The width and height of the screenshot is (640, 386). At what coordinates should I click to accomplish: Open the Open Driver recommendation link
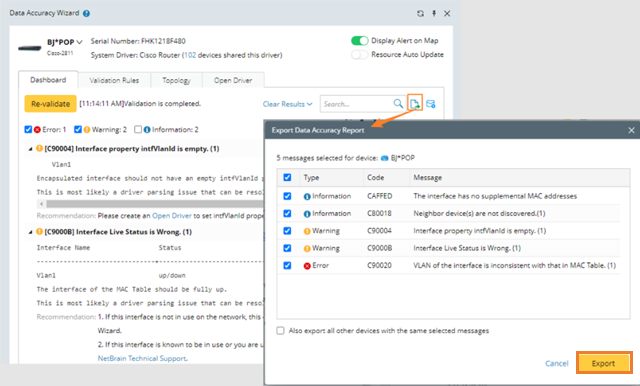click(171, 215)
